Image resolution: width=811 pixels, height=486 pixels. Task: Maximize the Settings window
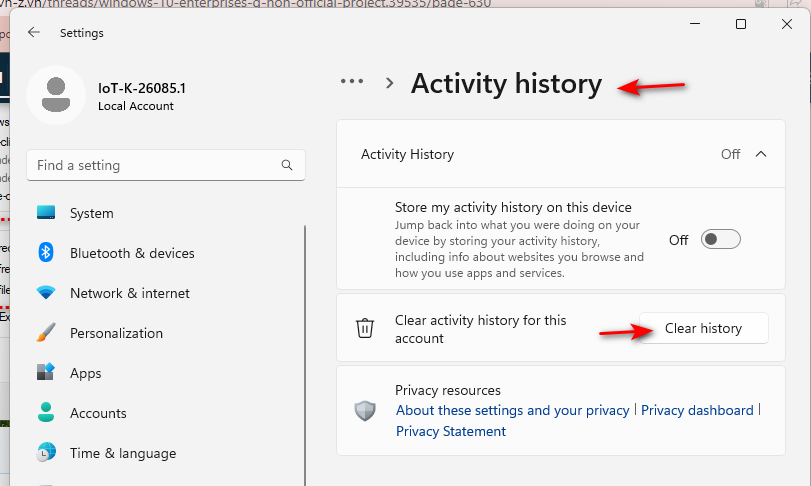741,24
